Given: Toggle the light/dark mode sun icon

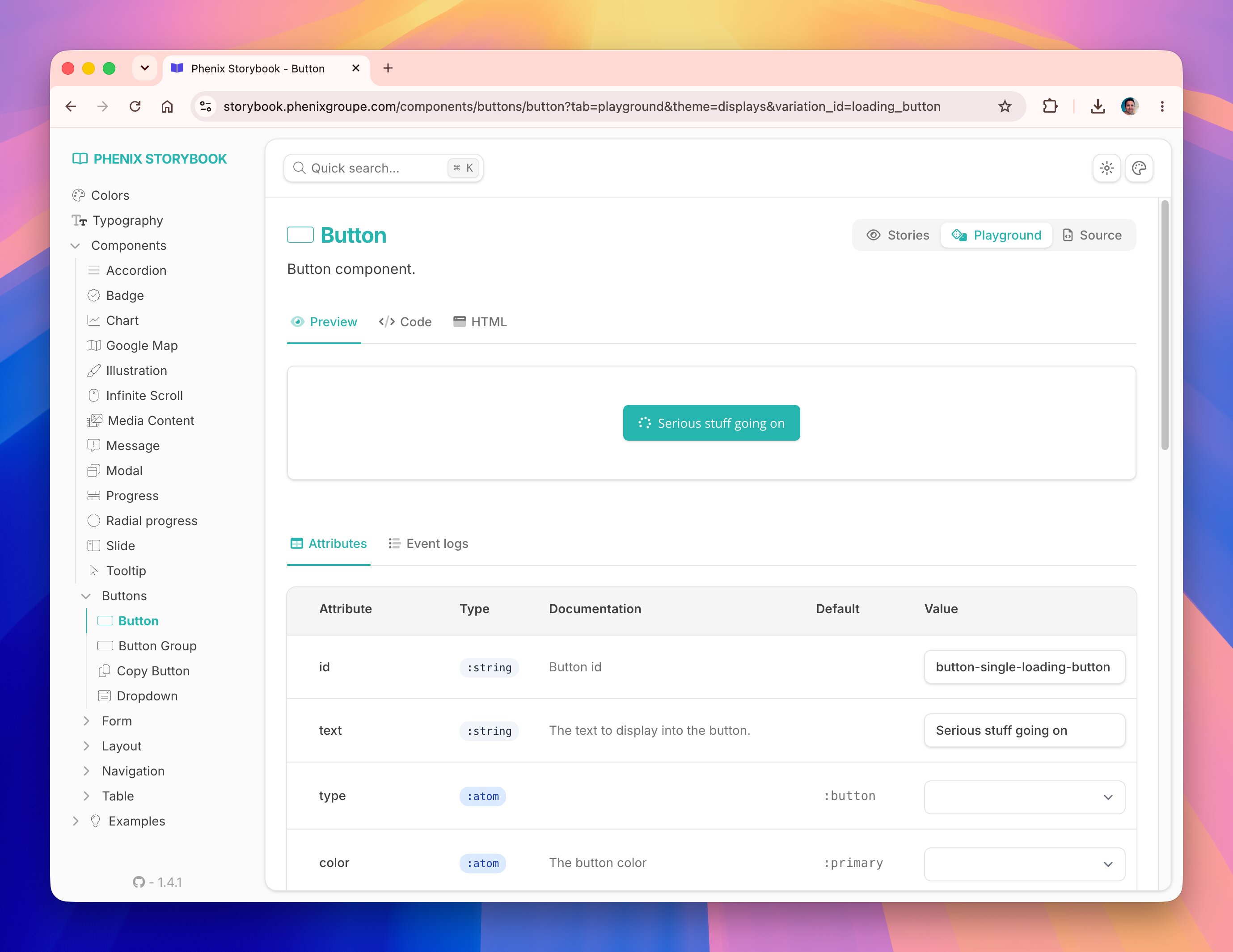Looking at the screenshot, I should tap(1106, 168).
